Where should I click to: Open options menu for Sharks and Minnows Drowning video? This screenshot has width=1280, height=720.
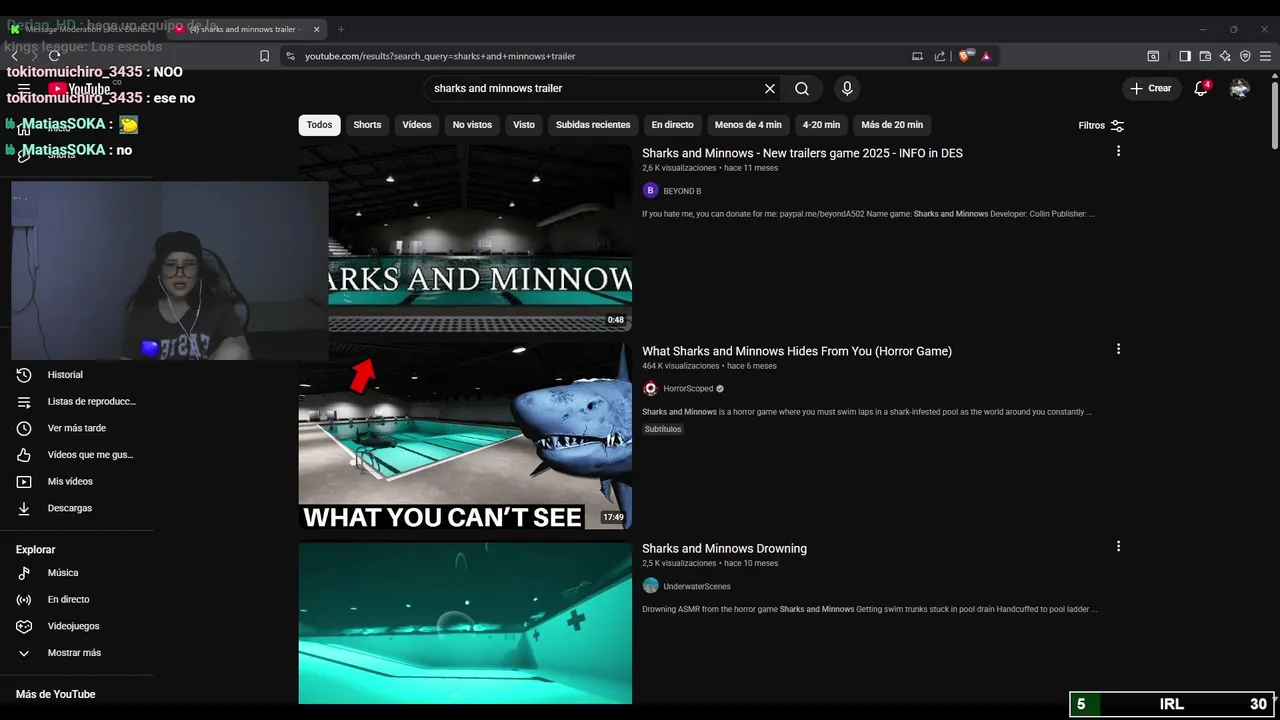tap(1118, 546)
